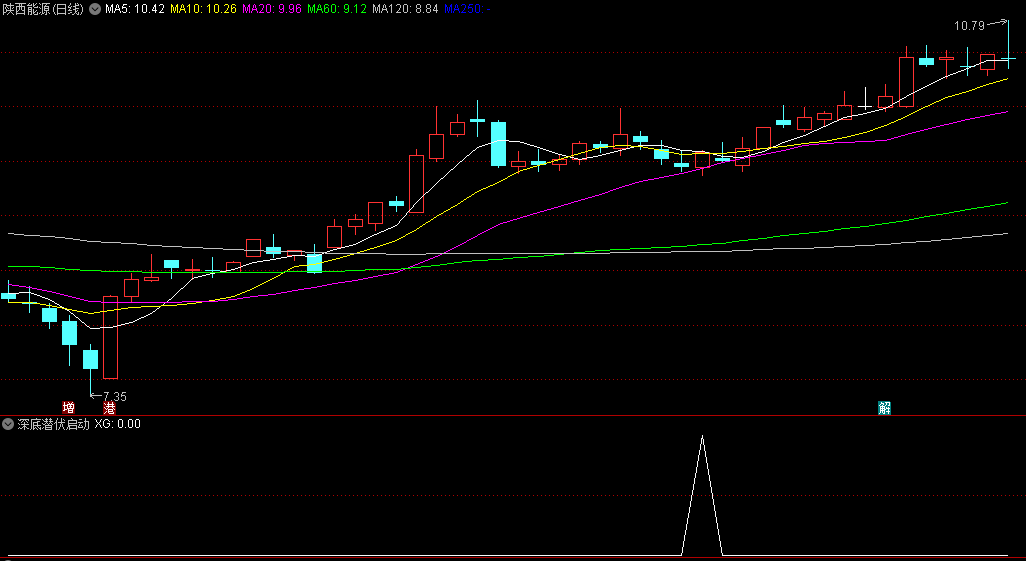1026x561 pixels.
Task: Select the MA250 label
Action: pos(467,9)
